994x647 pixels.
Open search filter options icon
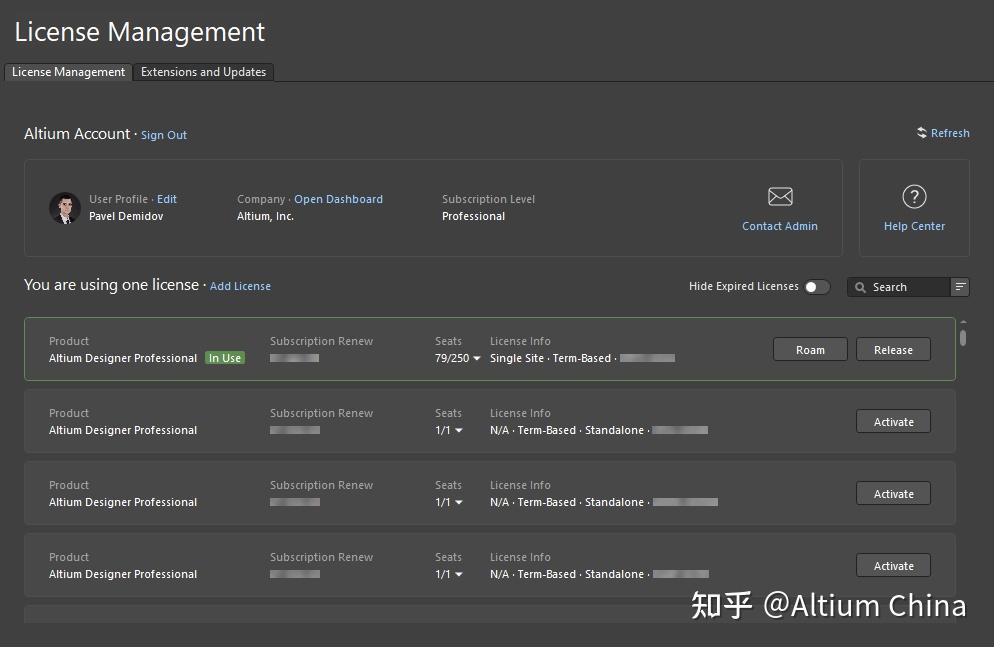click(x=960, y=287)
